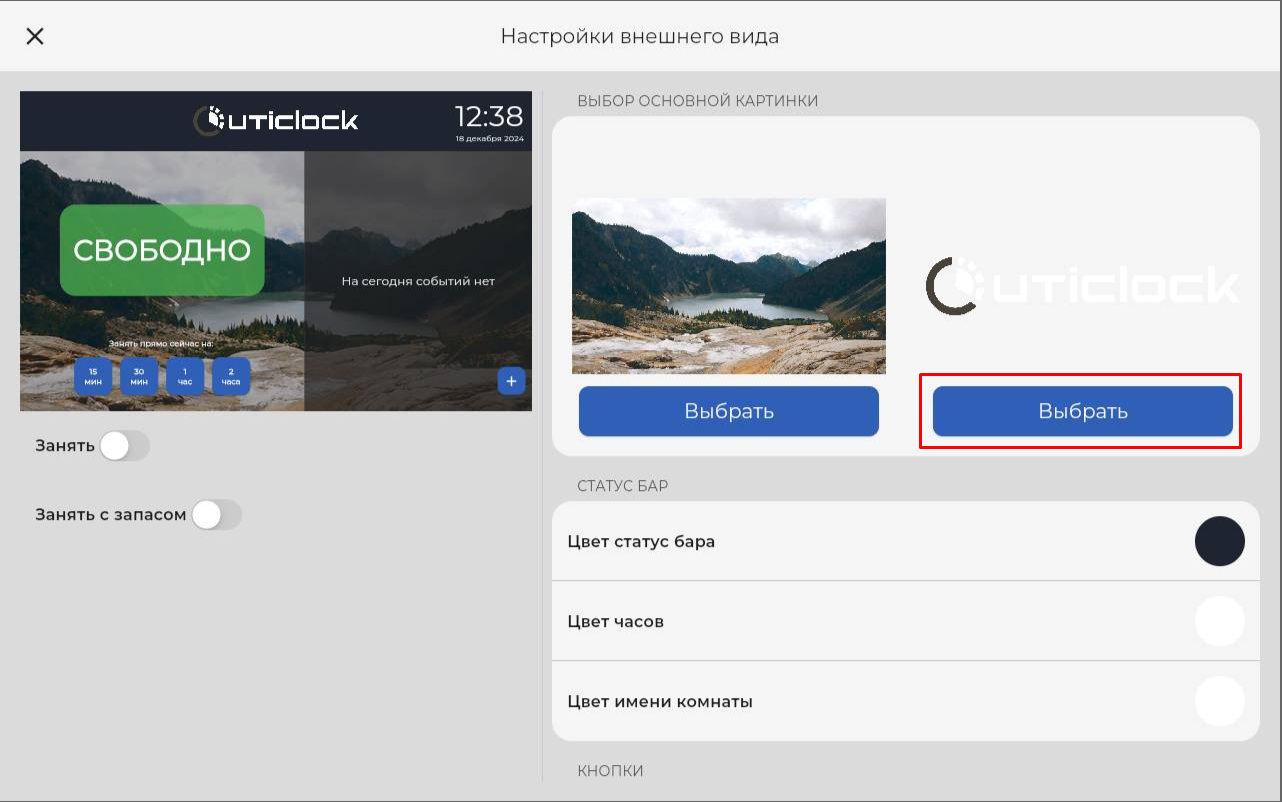The height and width of the screenshot is (802, 1282).
Task: Click the "18 декабря 2024" date in the preview
Action: click(490, 139)
